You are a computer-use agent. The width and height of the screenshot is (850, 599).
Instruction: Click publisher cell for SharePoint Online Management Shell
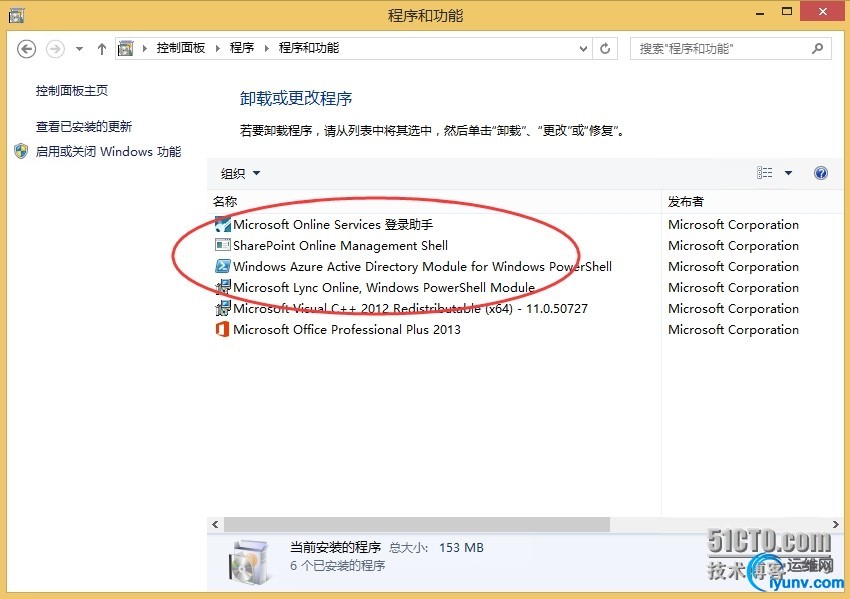[x=733, y=246]
